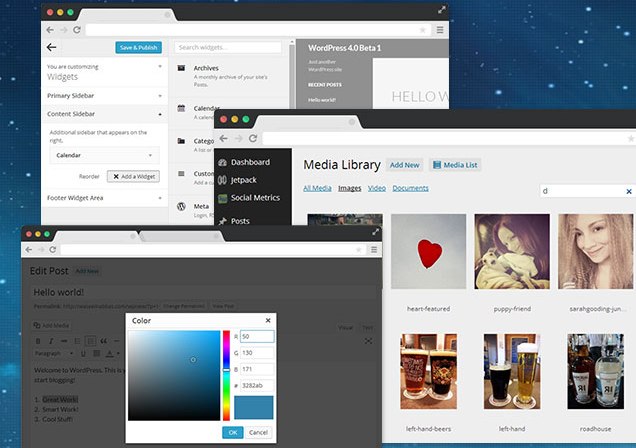Go back with the customizer back arrow
Viewport: 636px width, 448px height.
point(52,47)
